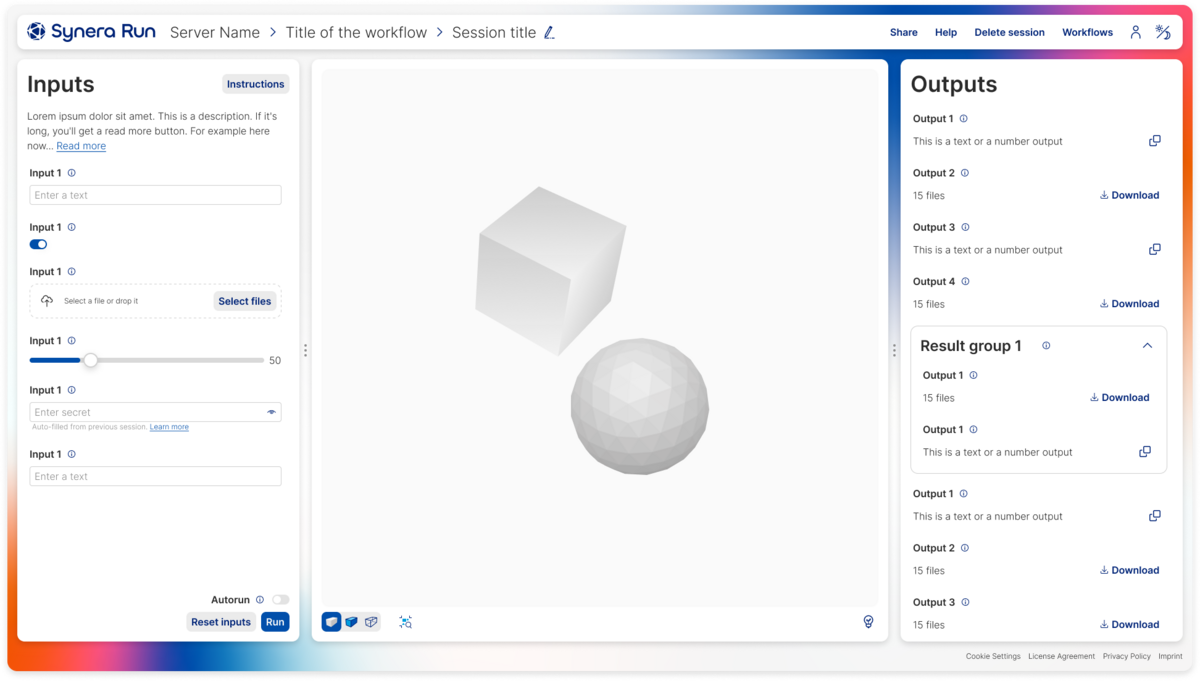Image resolution: width=1200 pixels, height=681 pixels.
Task: Select the wireframe cube view icon
Action: coord(371,622)
